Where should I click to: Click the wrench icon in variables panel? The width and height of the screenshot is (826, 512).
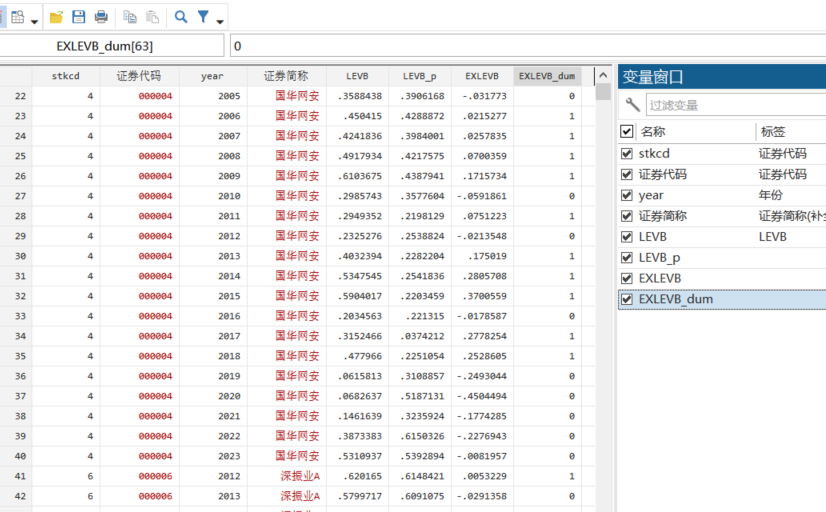click(x=632, y=105)
